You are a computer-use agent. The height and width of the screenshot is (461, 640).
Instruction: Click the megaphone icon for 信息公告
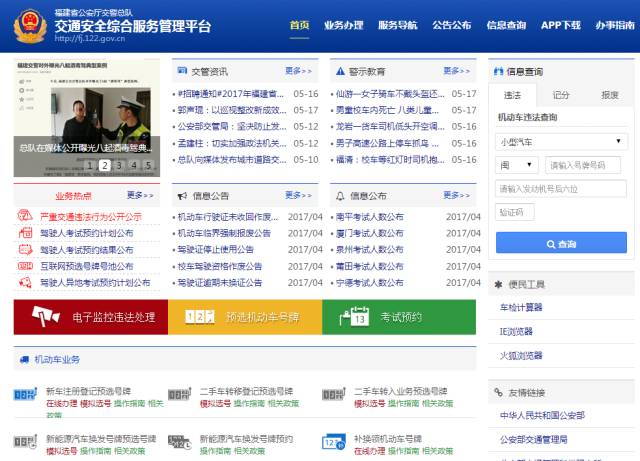[182, 196]
